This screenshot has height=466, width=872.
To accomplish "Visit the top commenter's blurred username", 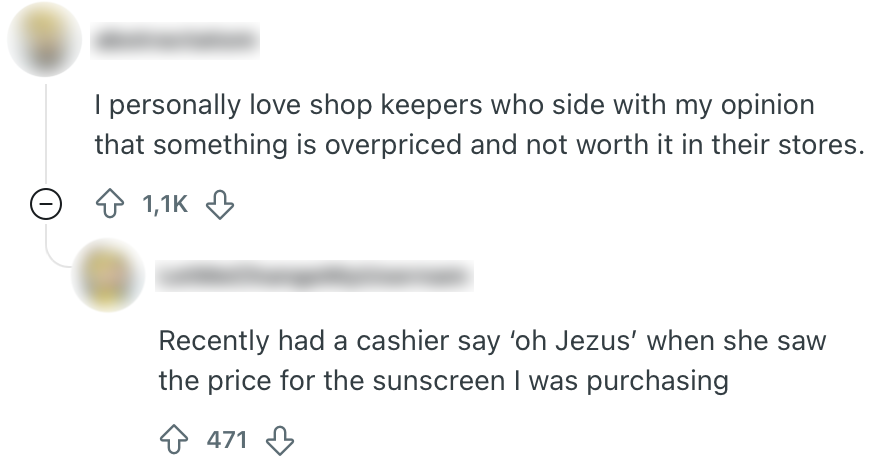I will pos(175,41).
